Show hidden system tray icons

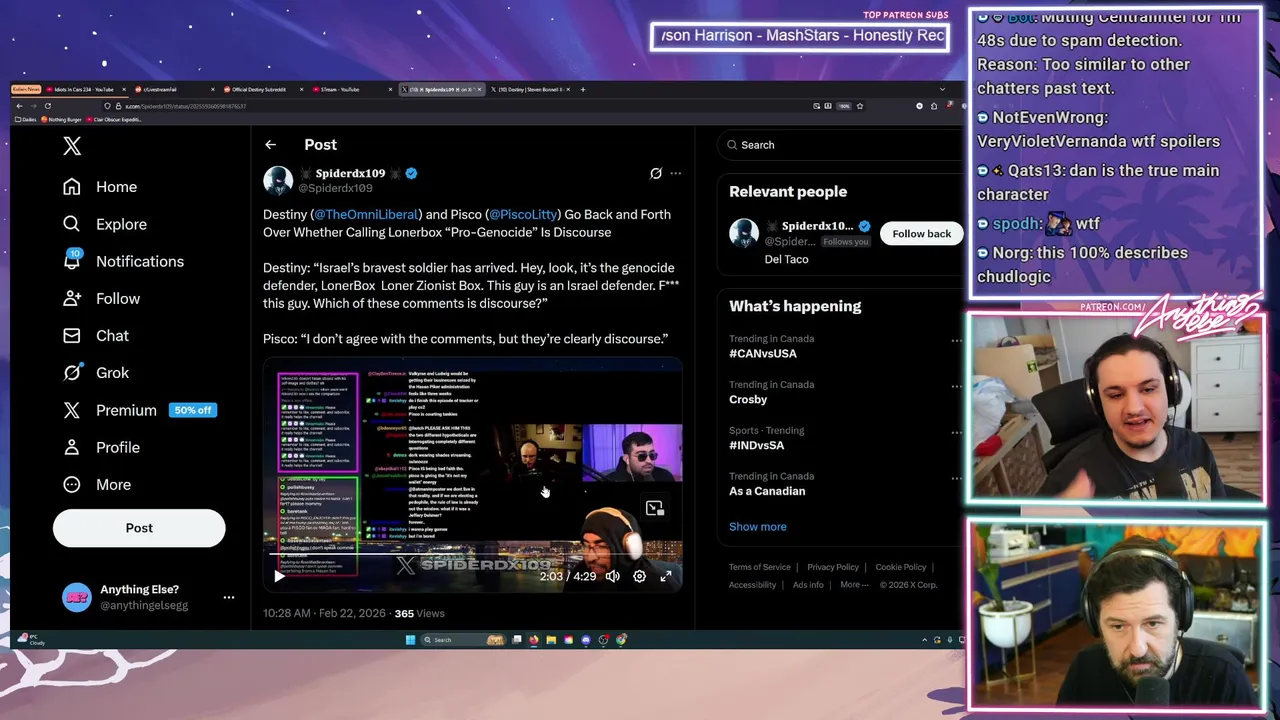(x=924, y=640)
